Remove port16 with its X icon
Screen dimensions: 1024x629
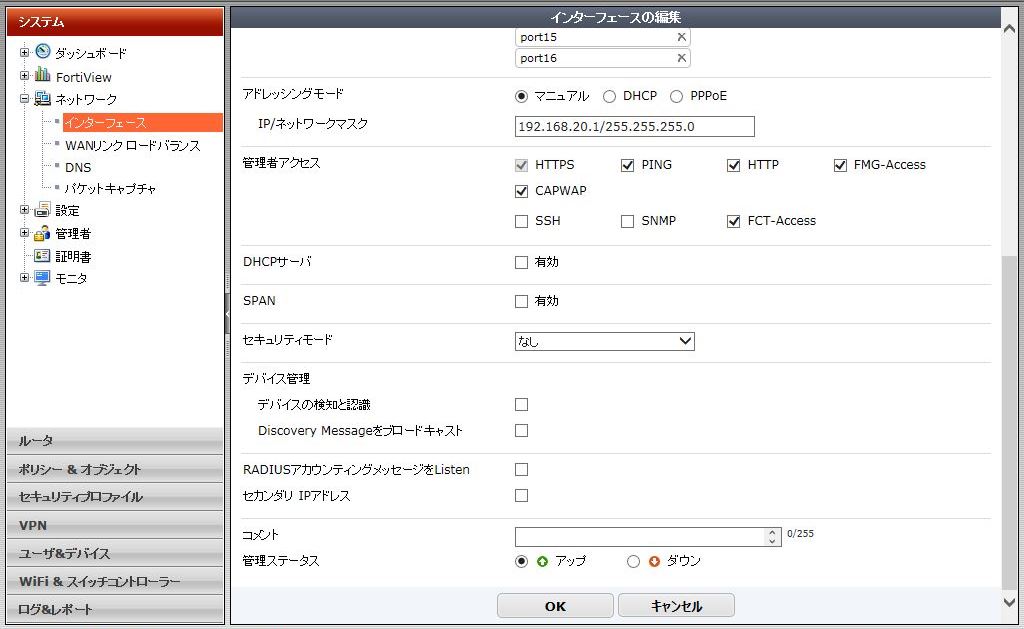681,58
